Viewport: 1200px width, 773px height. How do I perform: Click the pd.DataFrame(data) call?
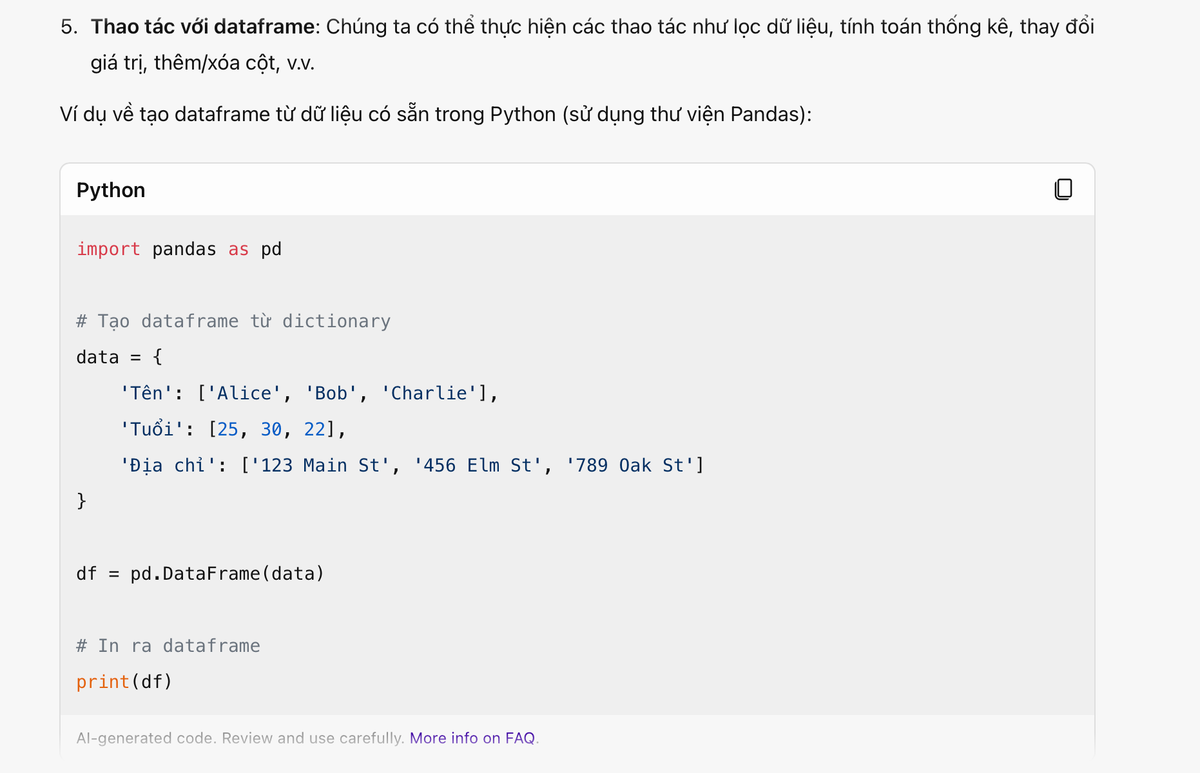(227, 574)
